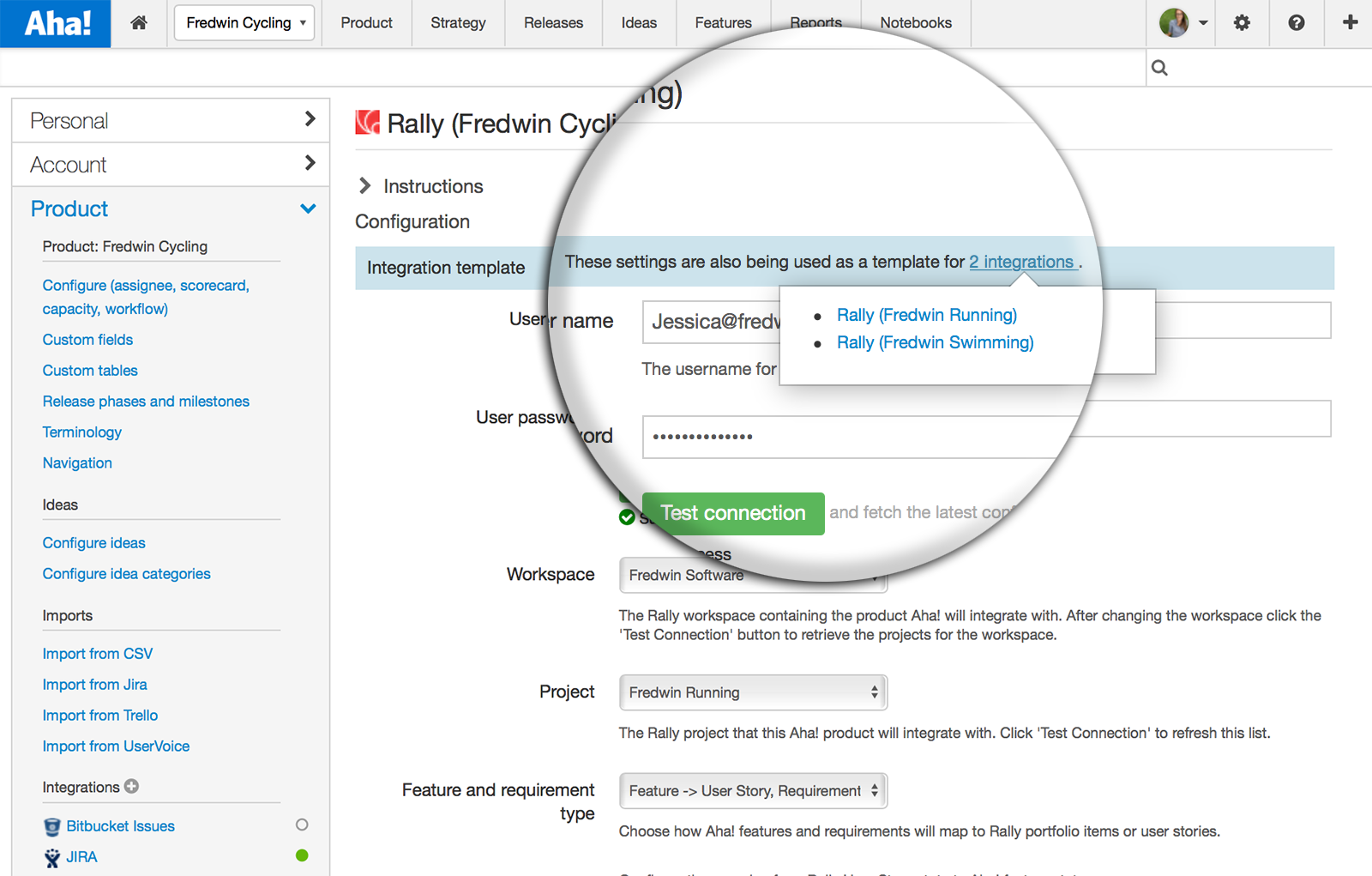This screenshot has height=876, width=1372.
Task: Click the Rally logo next to the page title
Action: pos(367,123)
